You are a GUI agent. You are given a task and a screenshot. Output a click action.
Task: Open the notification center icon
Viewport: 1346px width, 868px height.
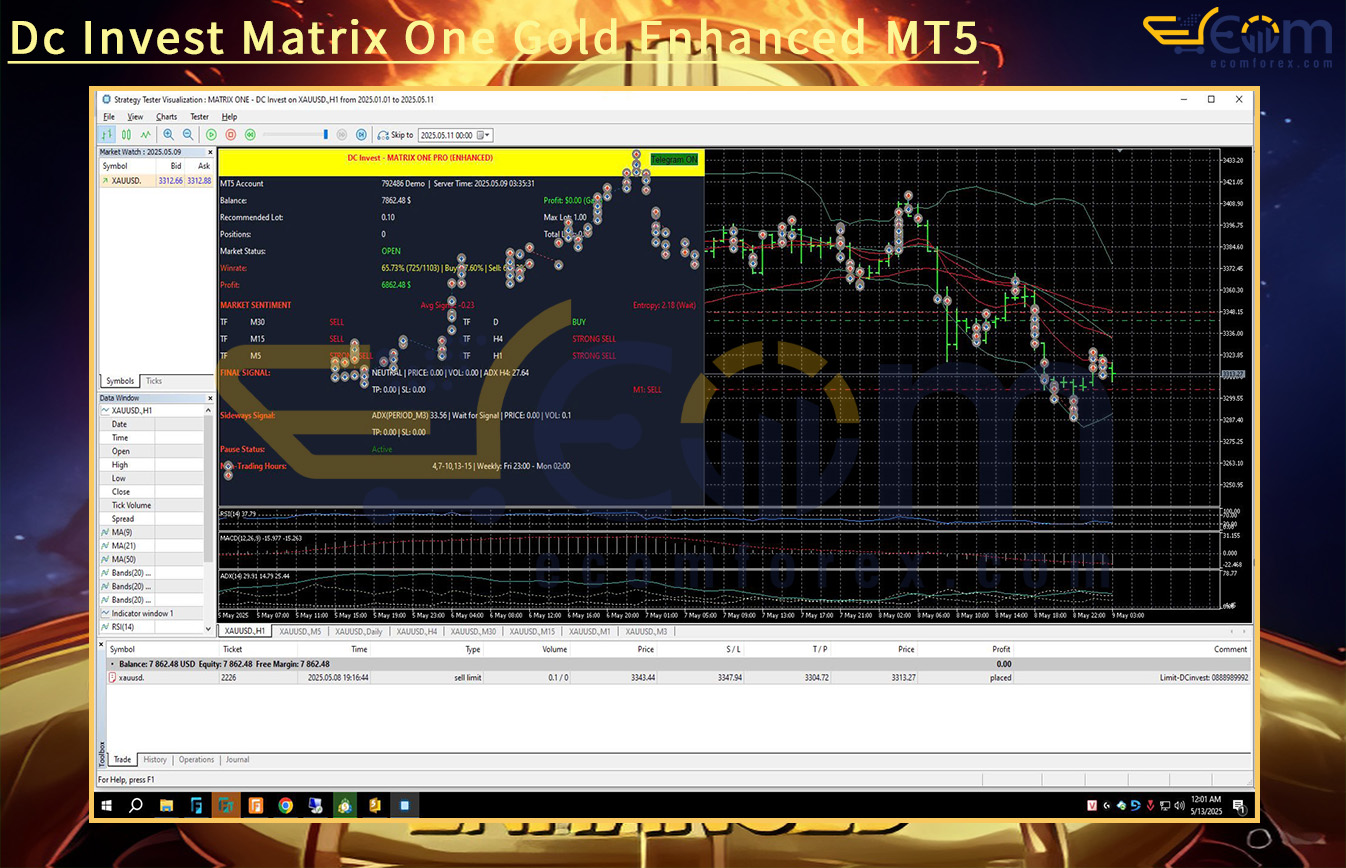[1238, 805]
